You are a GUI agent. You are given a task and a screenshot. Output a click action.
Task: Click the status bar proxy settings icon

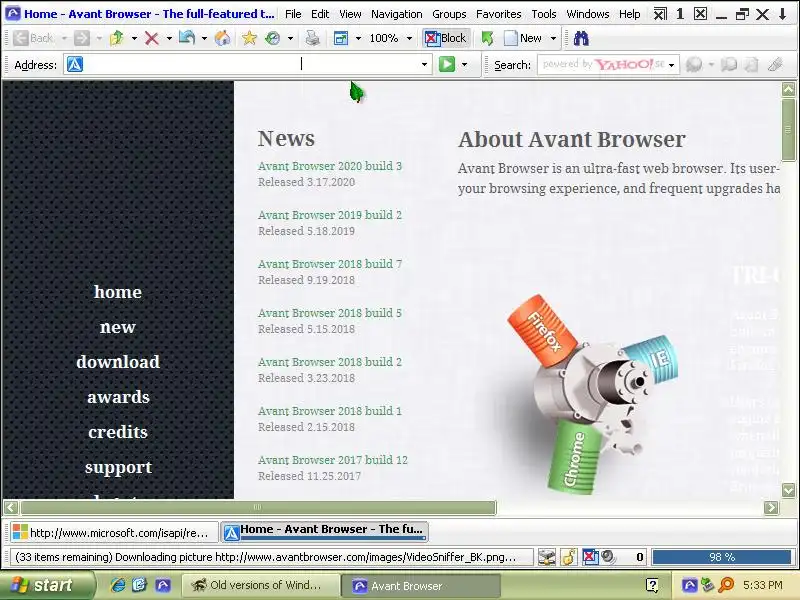click(x=546, y=557)
